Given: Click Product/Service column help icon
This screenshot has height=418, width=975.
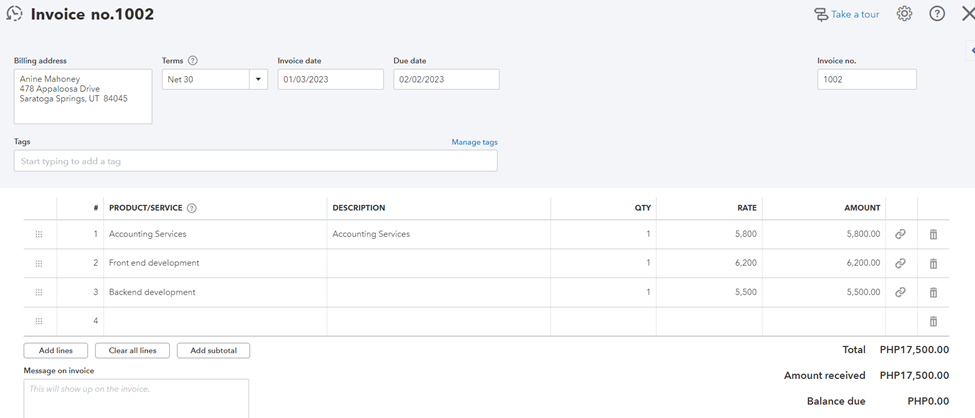Looking at the screenshot, I should 192,208.
